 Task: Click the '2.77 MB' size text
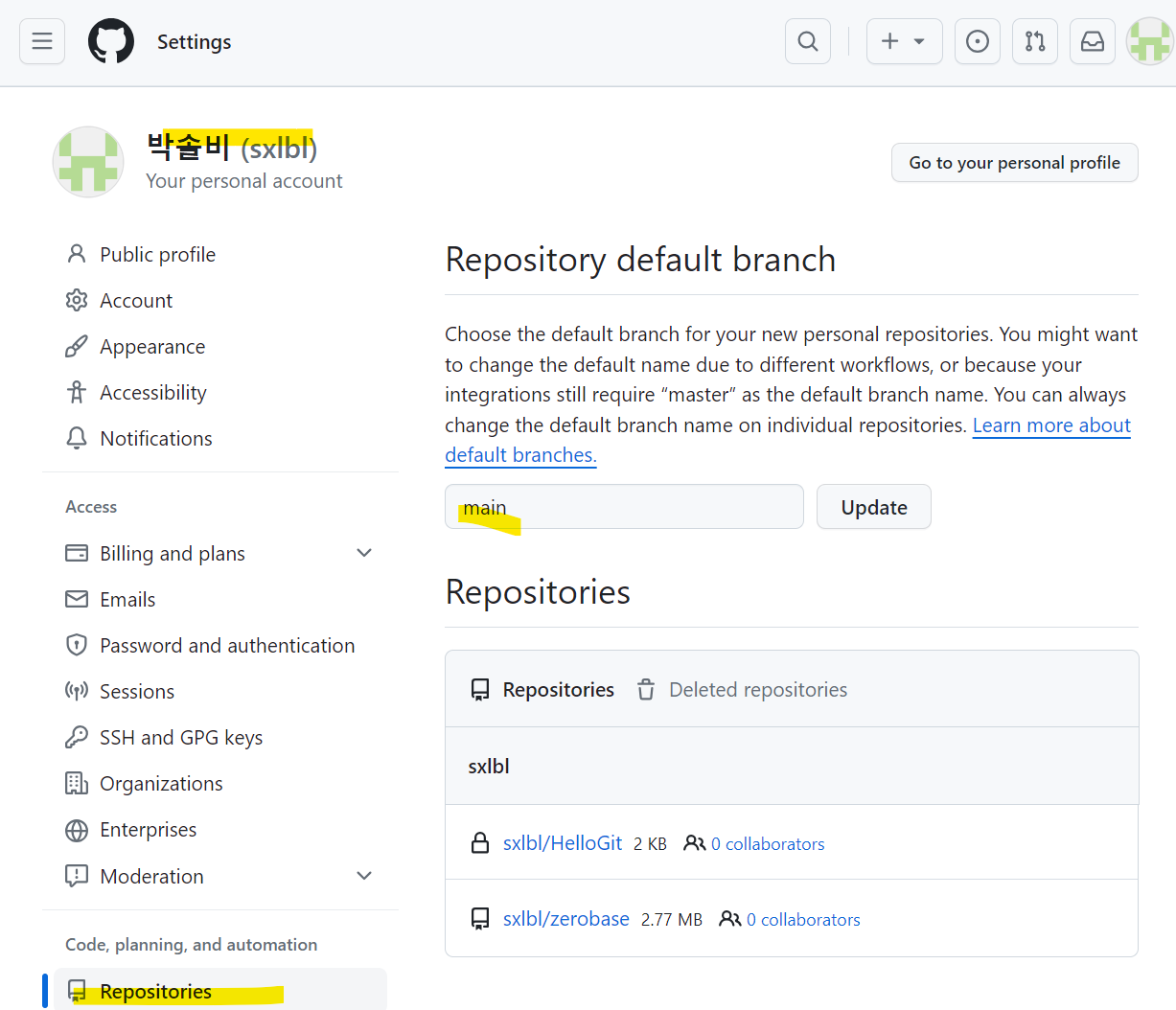(672, 920)
